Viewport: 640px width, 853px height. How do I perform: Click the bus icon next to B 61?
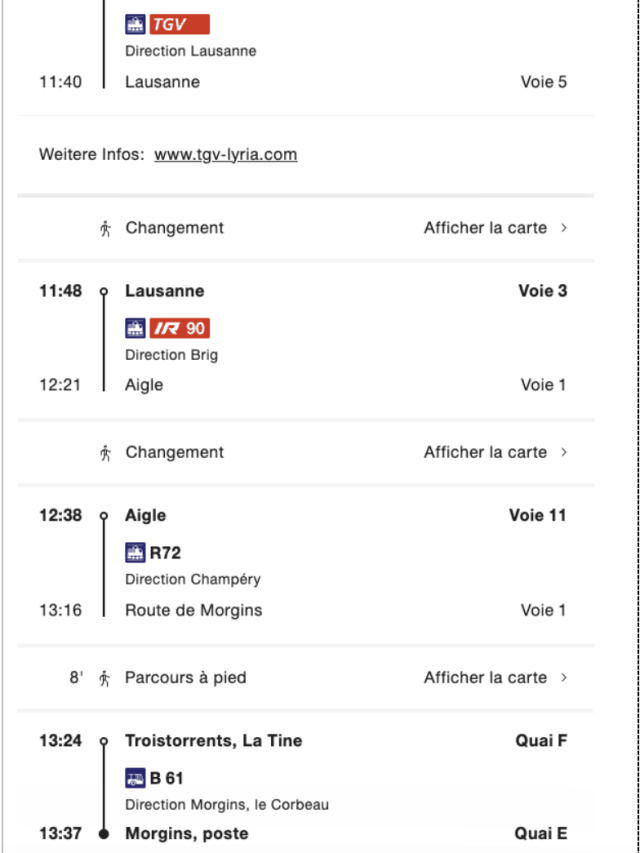(x=136, y=778)
